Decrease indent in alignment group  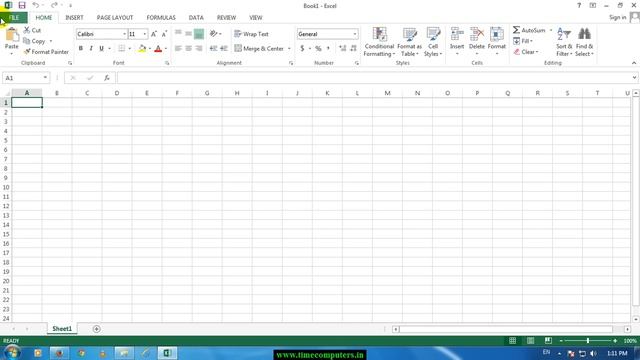coord(213,49)
